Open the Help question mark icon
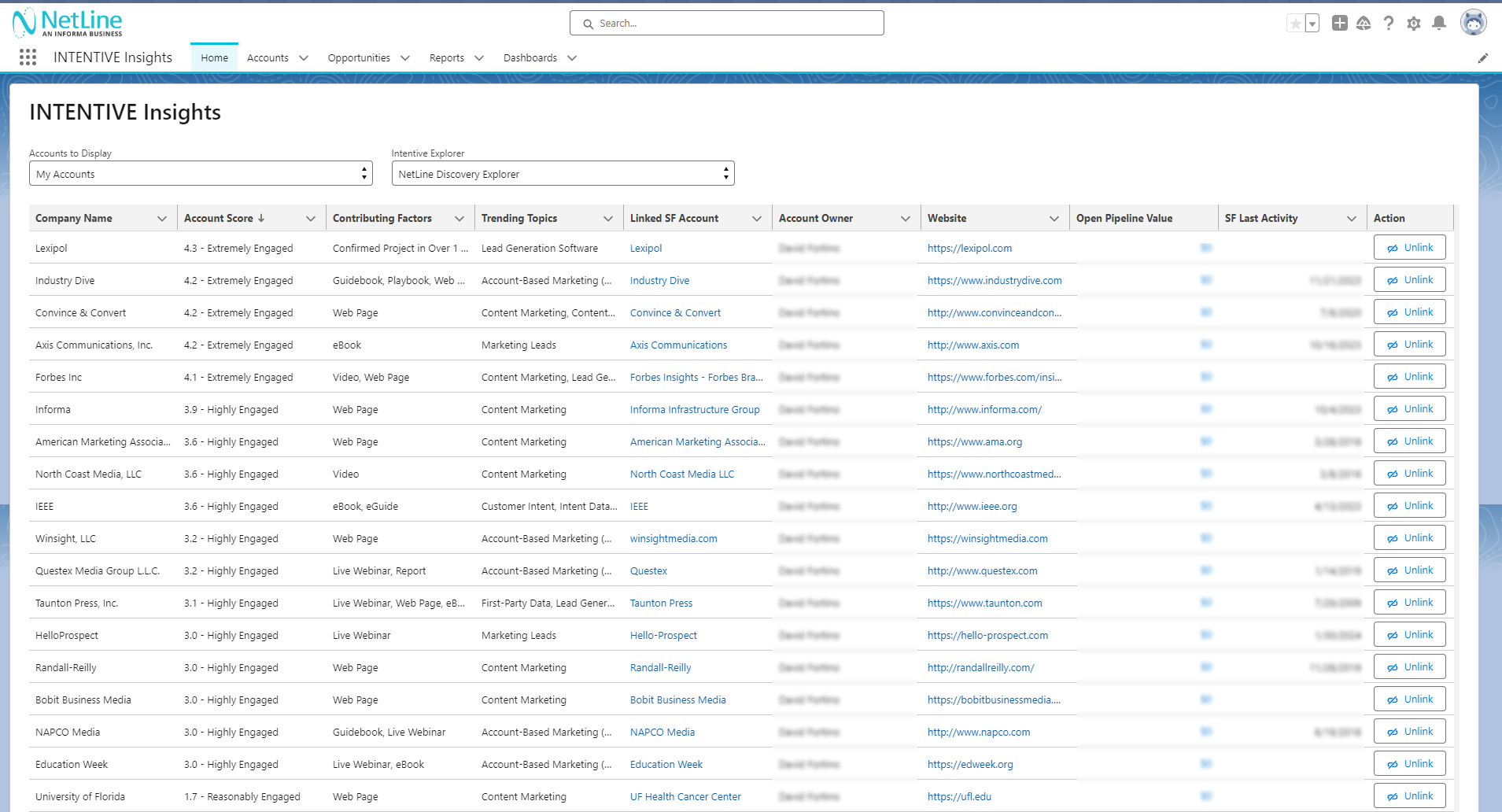Image resolution: width=1502 pixels, height=812 pixels. point(1389,23)
